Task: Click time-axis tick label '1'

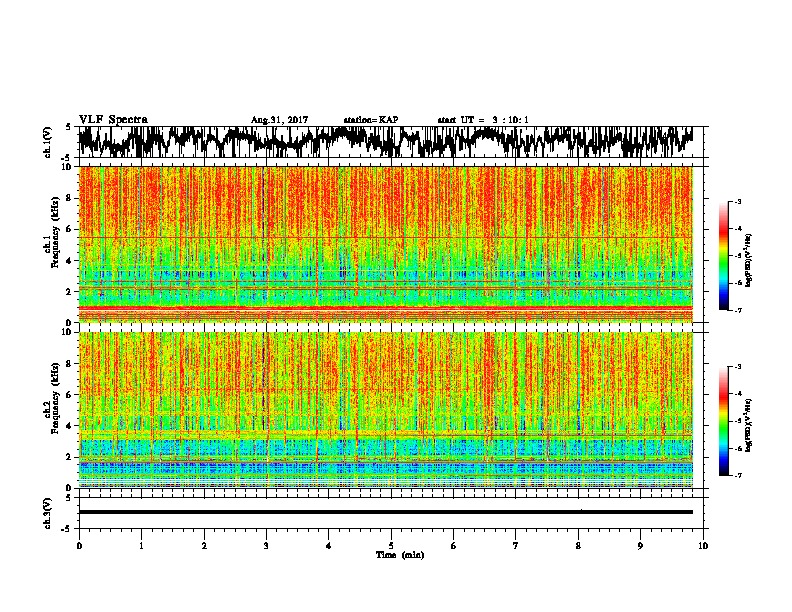Action: [x=141, y=546]
